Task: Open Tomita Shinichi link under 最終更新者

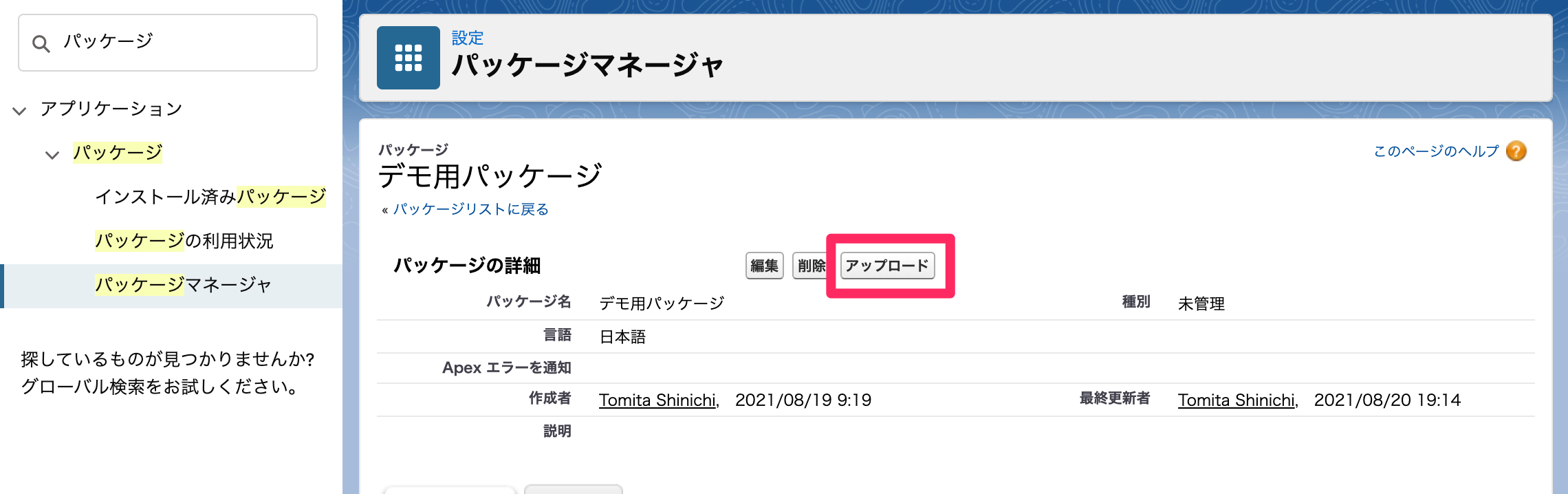Action: pos(1238,400)
